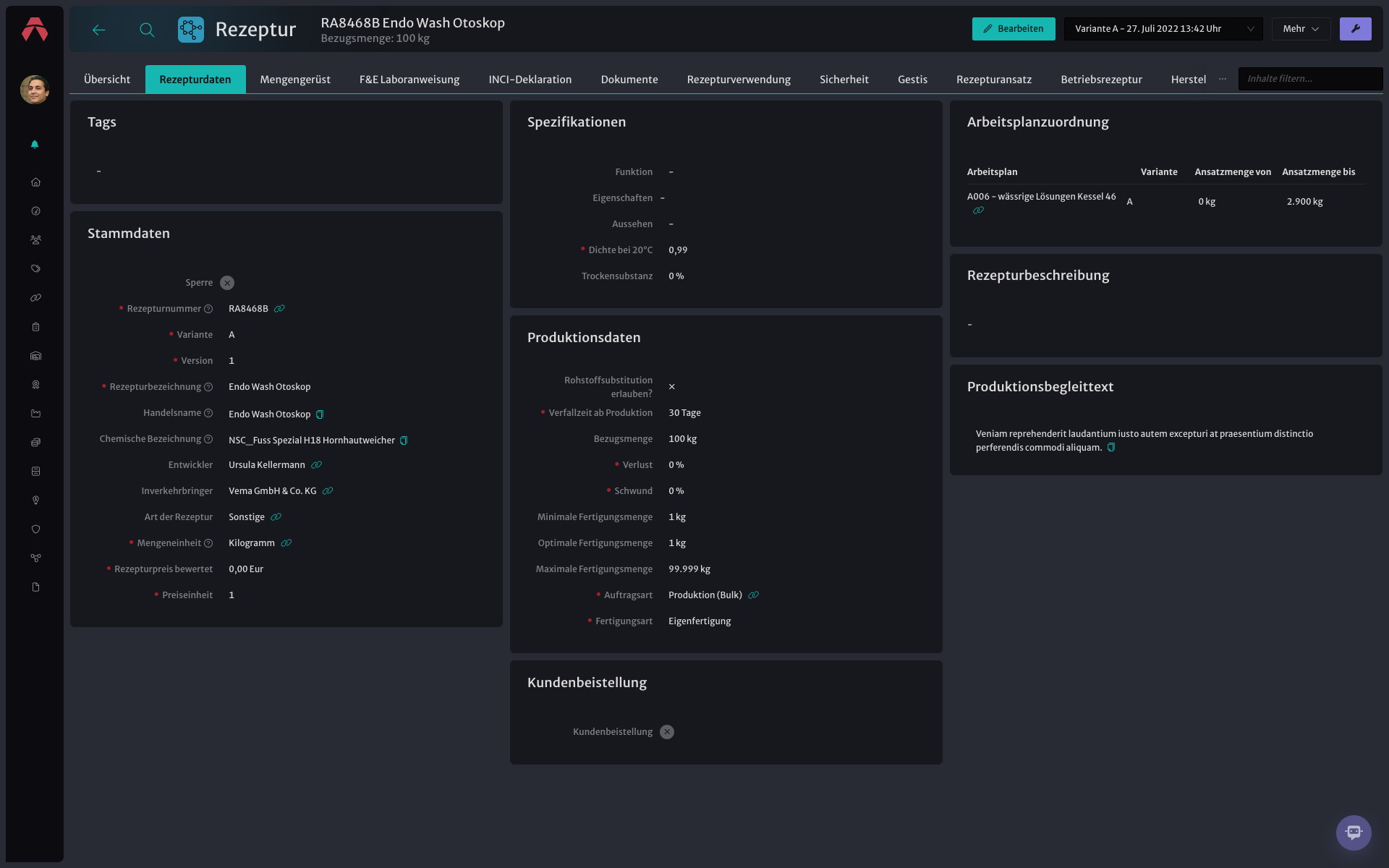The image size is (1389, 868).
Task: Open the Gestis tab
Action: pos(912,80)
